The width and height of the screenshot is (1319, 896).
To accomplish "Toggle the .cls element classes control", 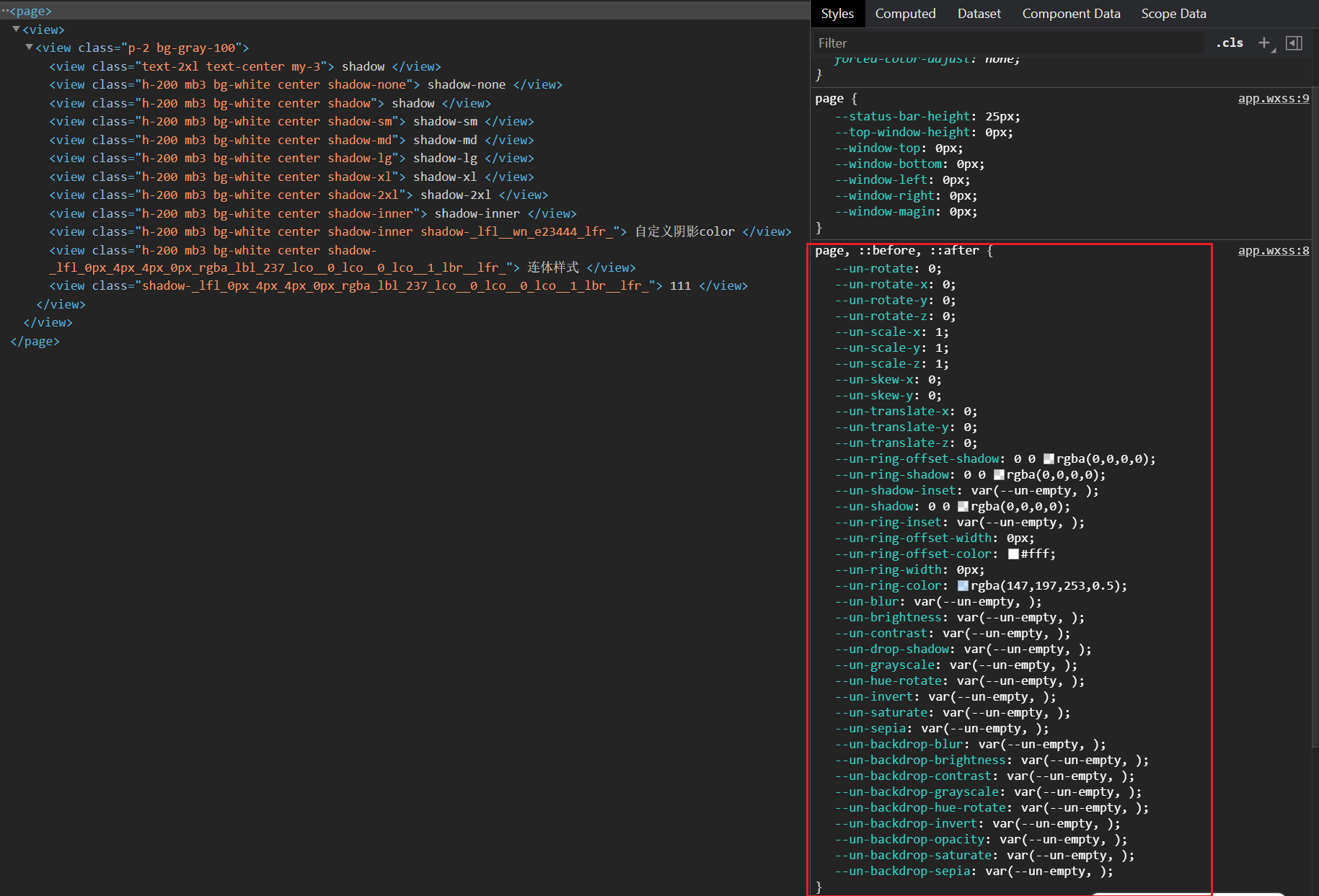I will click(1229, 43).
